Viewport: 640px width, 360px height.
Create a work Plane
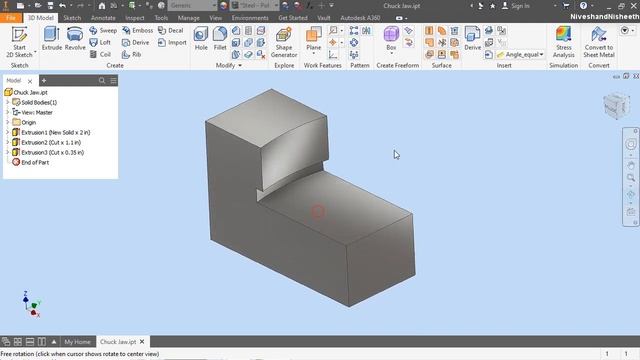(x=313, y=41)
